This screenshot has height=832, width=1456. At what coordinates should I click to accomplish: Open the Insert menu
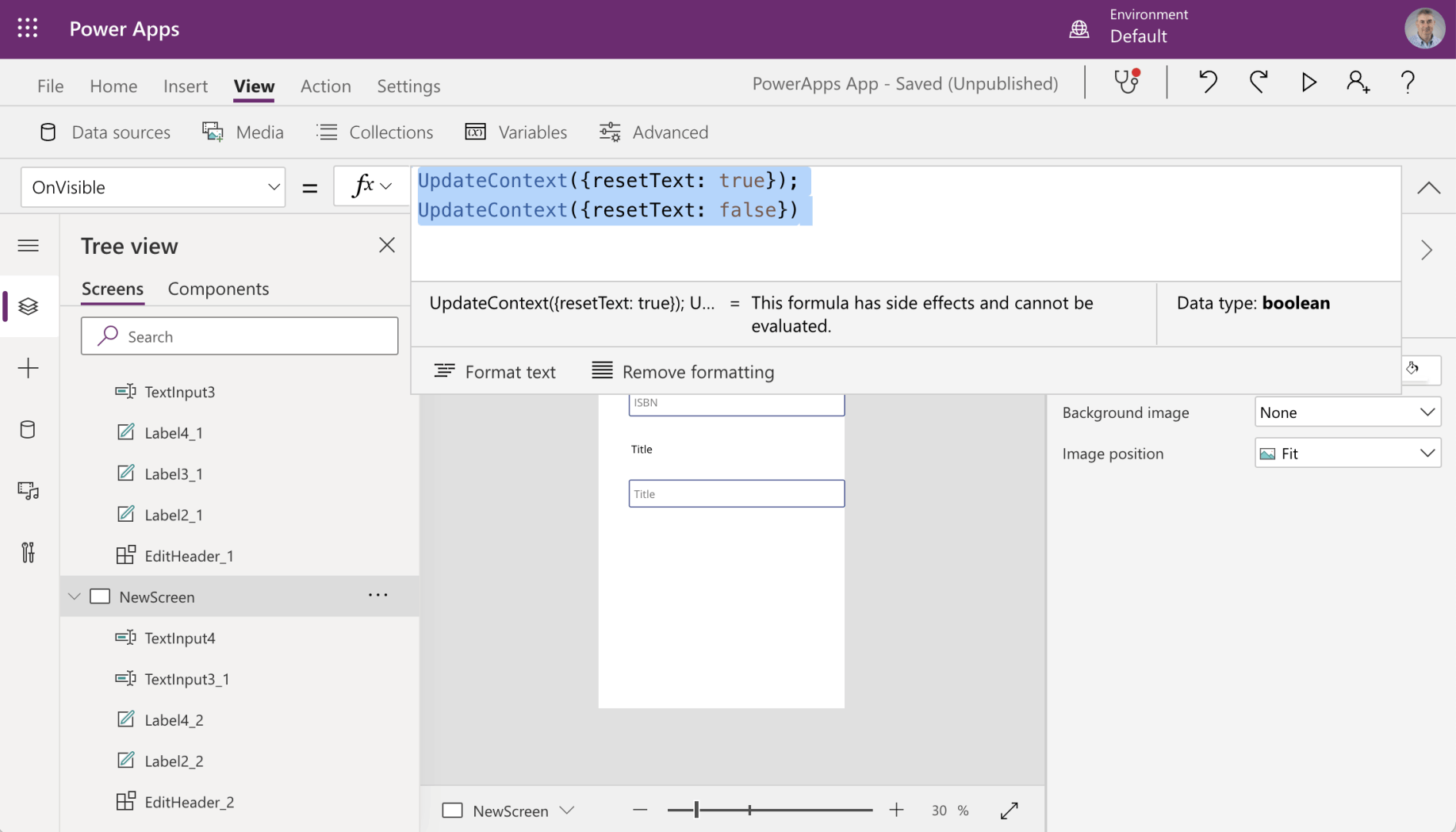(185, 86)
